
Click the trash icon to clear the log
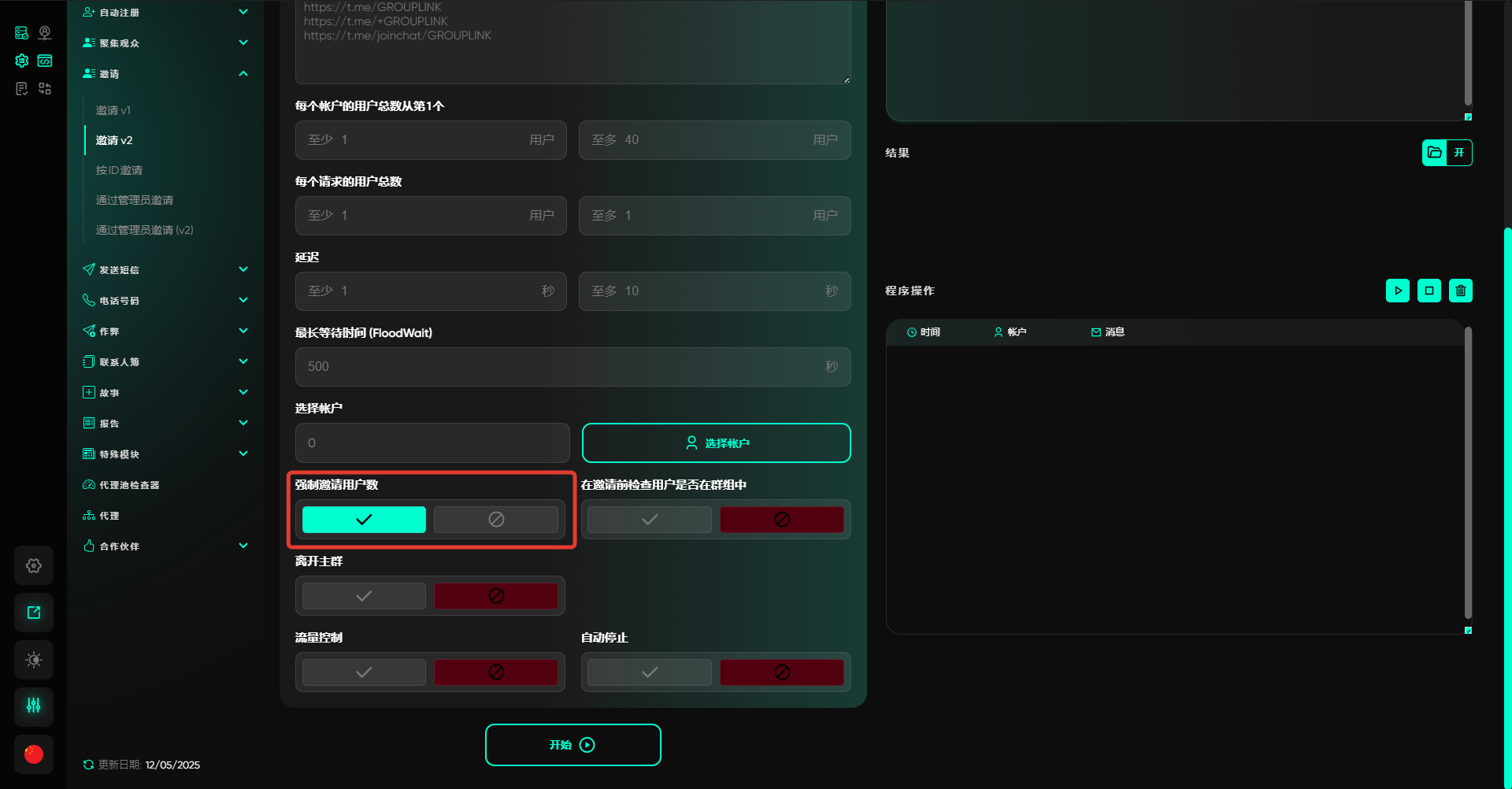[1460, 291]
